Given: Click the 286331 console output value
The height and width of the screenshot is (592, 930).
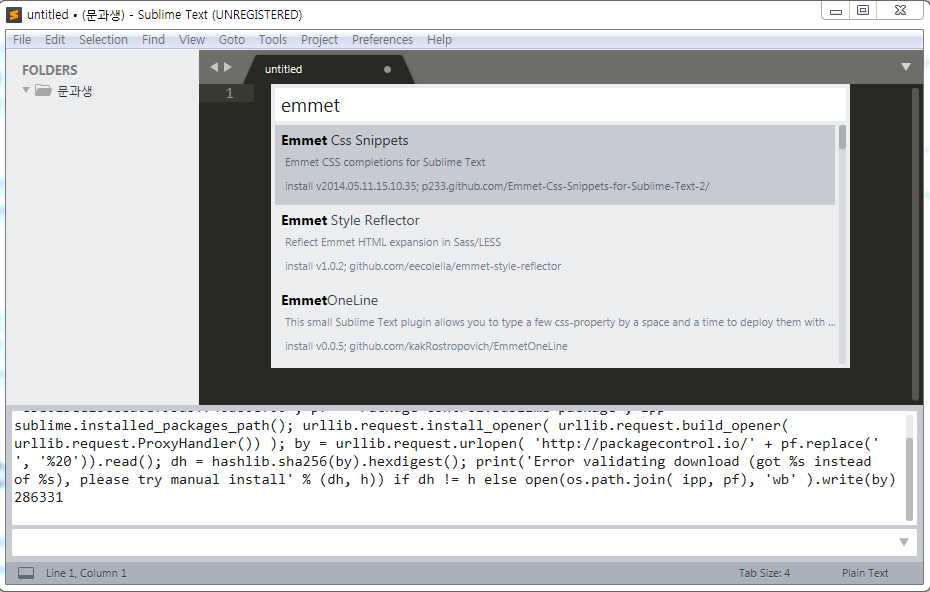Looking at the screenshot, I should coord(39,497).
